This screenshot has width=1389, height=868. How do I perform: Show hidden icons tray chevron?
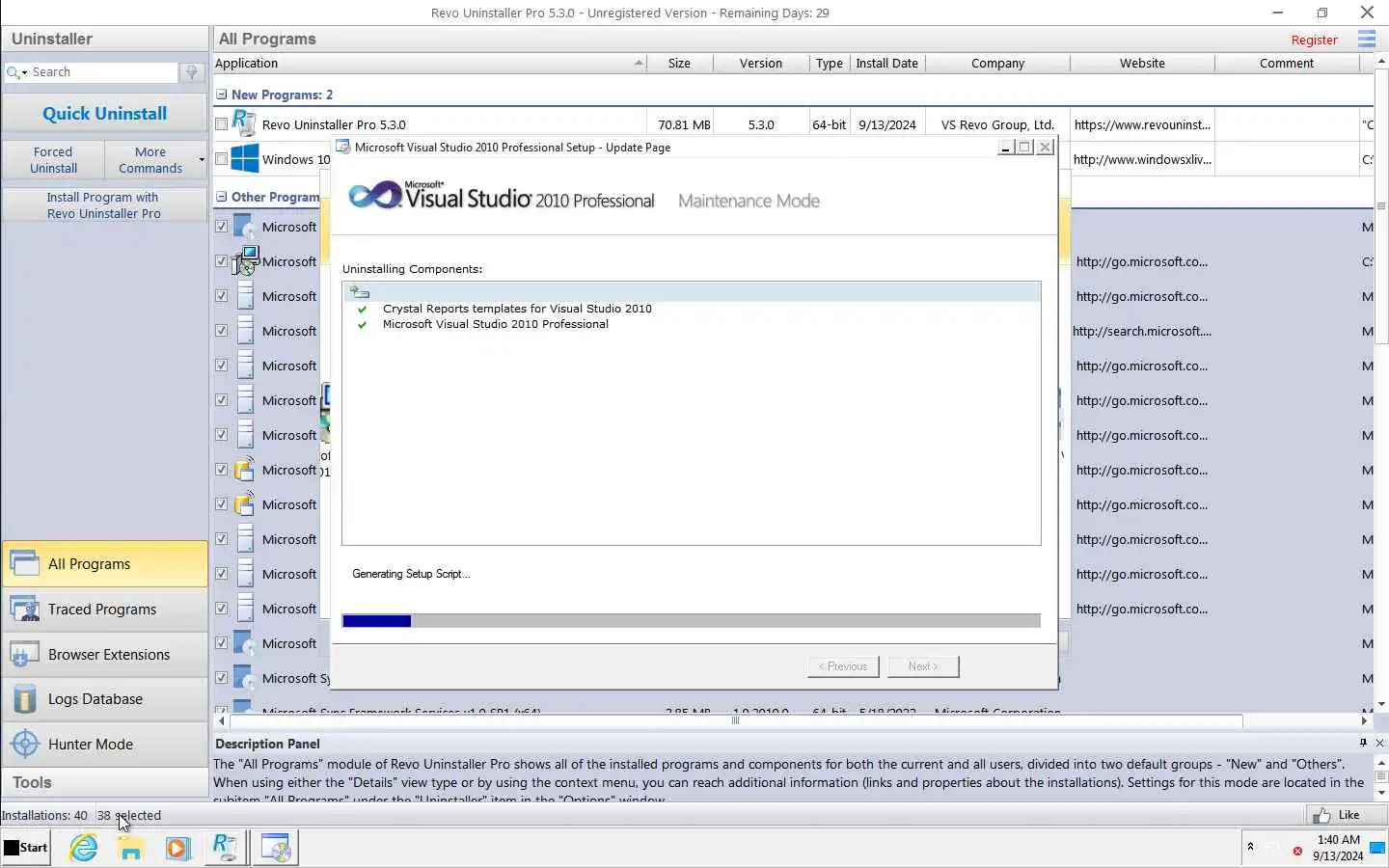(x=1250, y=847)
